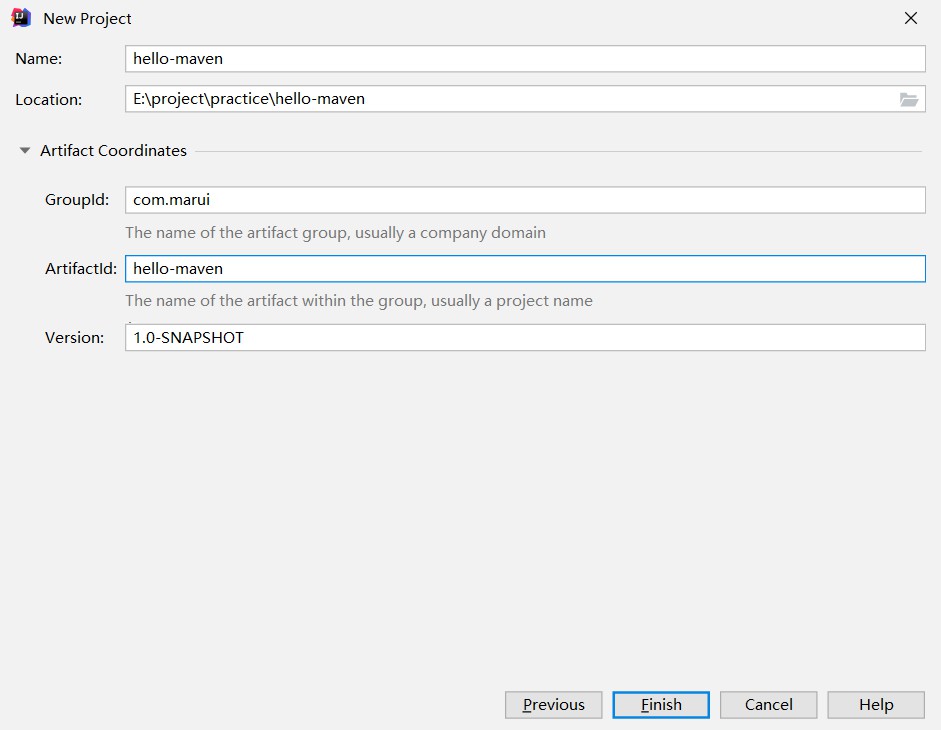Viewport: 941px width, 730px height.
Task: Click the Name: label
Action: tap(38, 59)
